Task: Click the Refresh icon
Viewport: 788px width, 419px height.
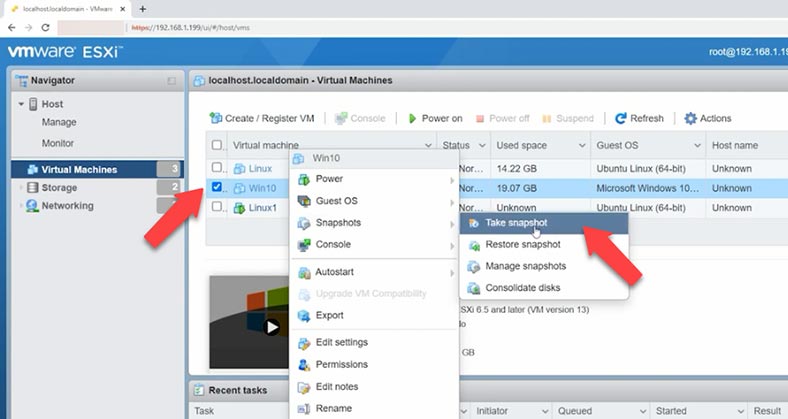Action: [621, 118]
